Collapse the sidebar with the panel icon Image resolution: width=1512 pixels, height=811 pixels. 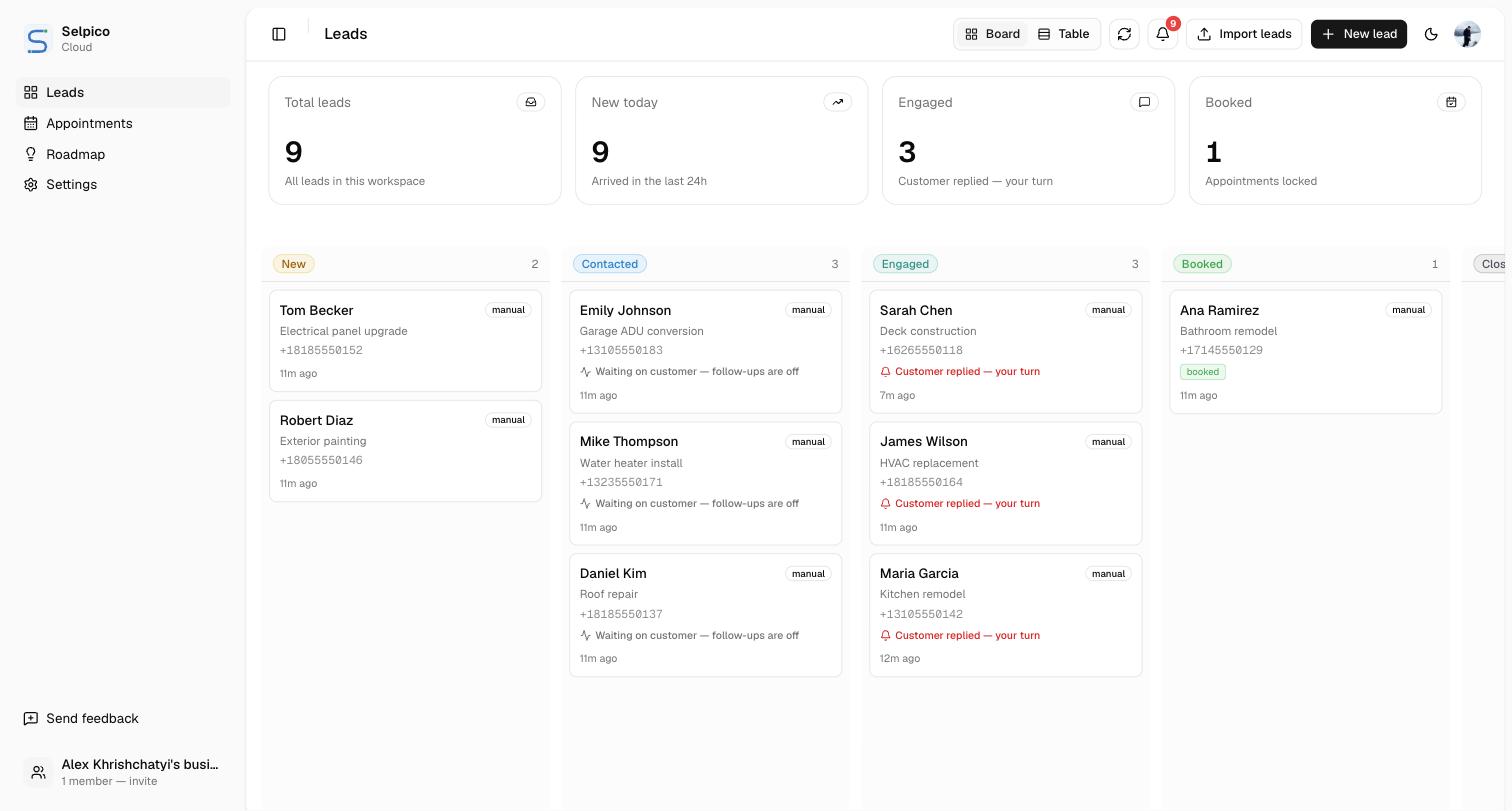click(x=279, y=34)
